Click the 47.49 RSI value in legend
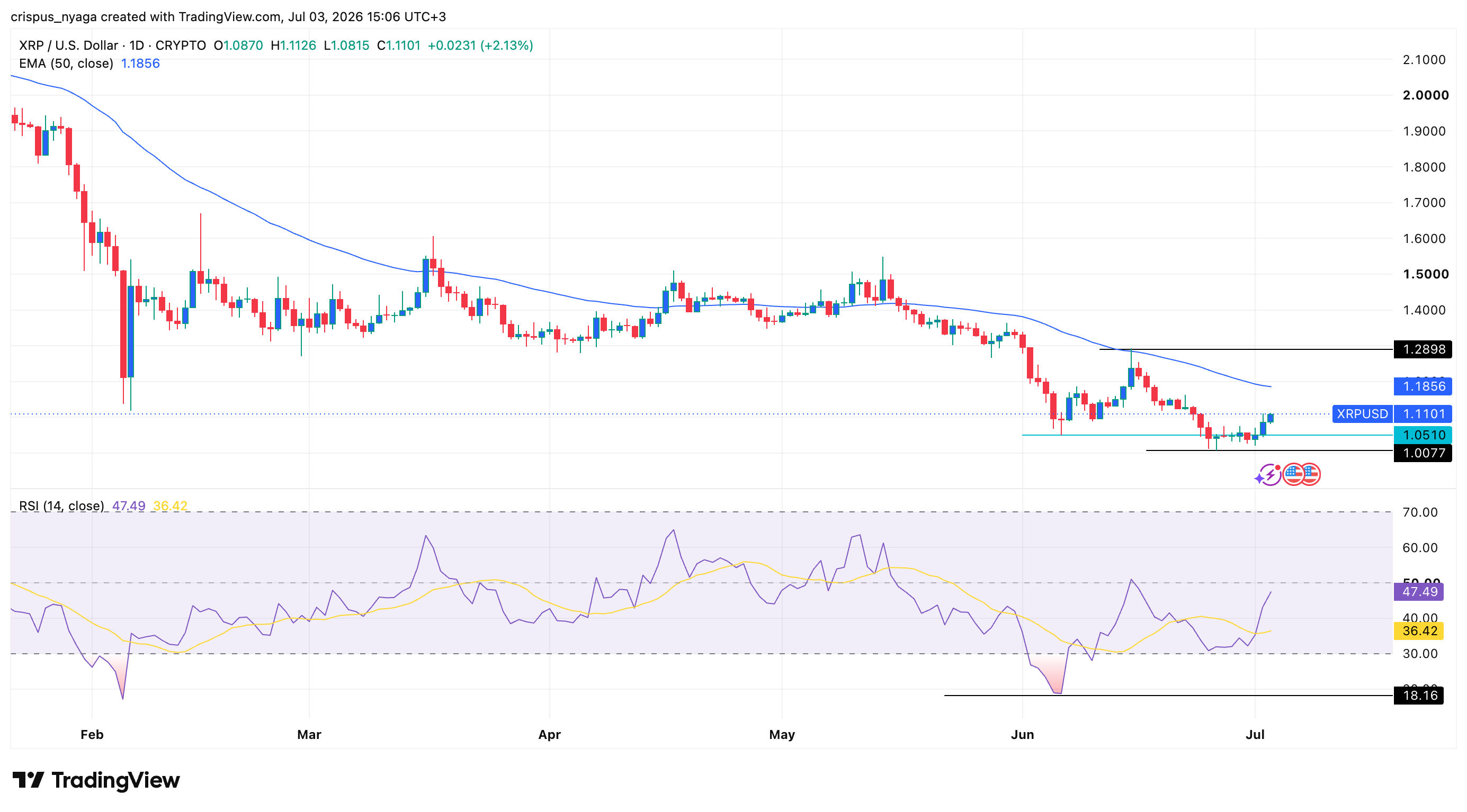 click(x=129, y=506)
